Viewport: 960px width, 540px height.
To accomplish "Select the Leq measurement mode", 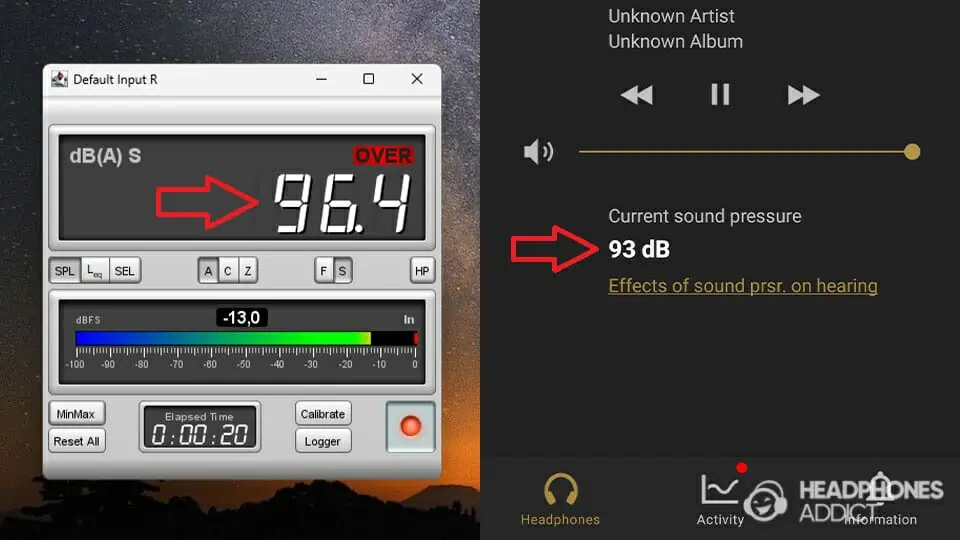I will point(95,271).
